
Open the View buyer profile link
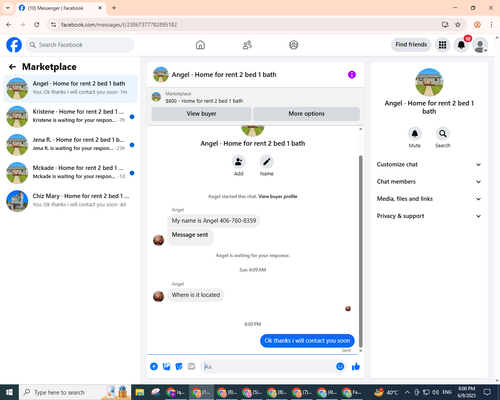pos(278,197)
